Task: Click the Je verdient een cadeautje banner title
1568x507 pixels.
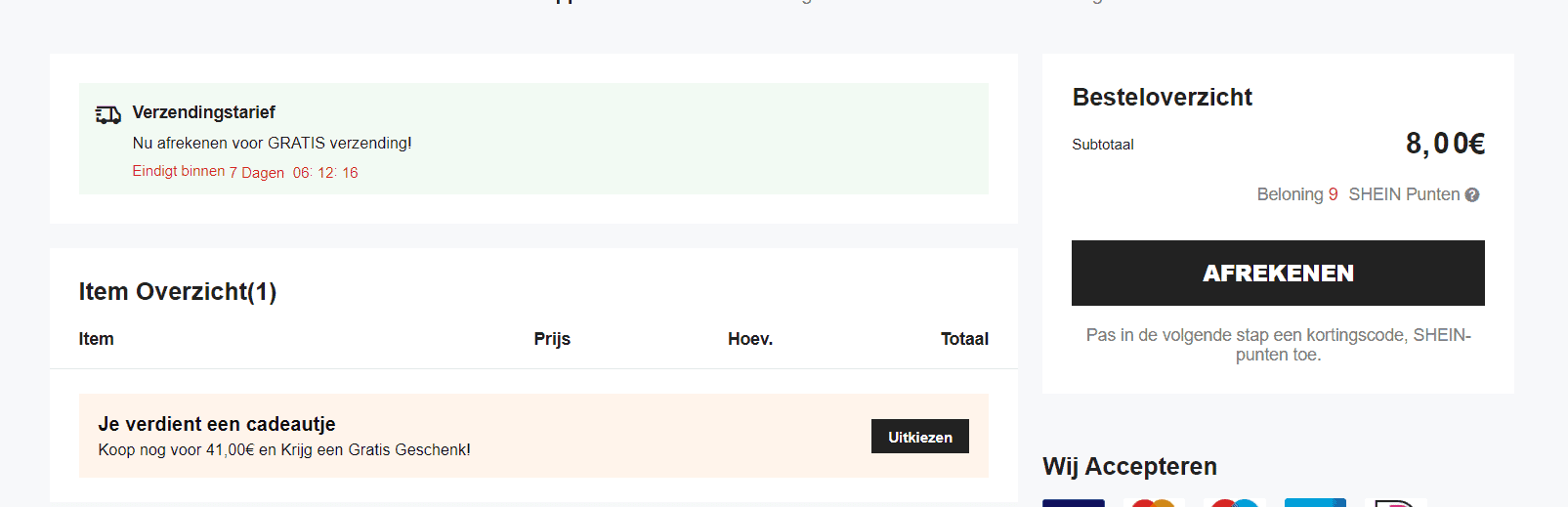Action: point(217,424)
